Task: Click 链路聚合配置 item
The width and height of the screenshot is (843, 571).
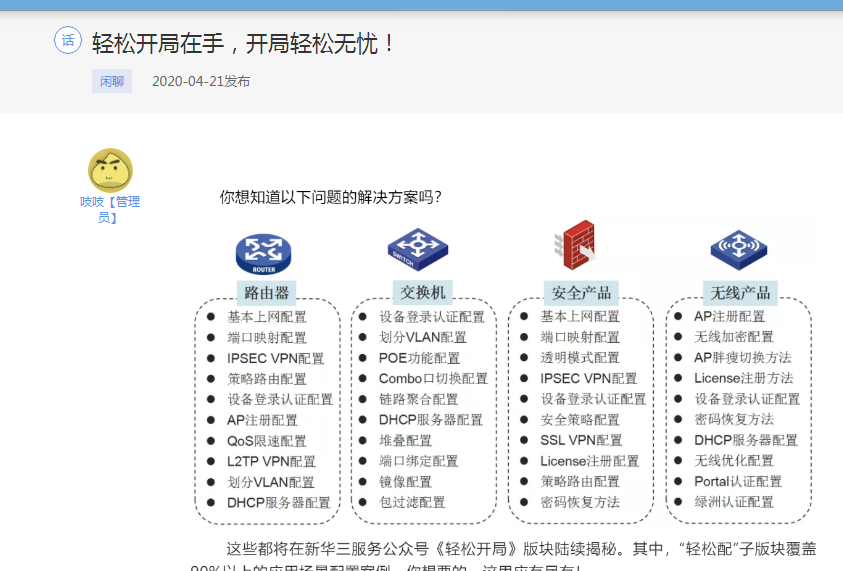Action: click(418, 399)
